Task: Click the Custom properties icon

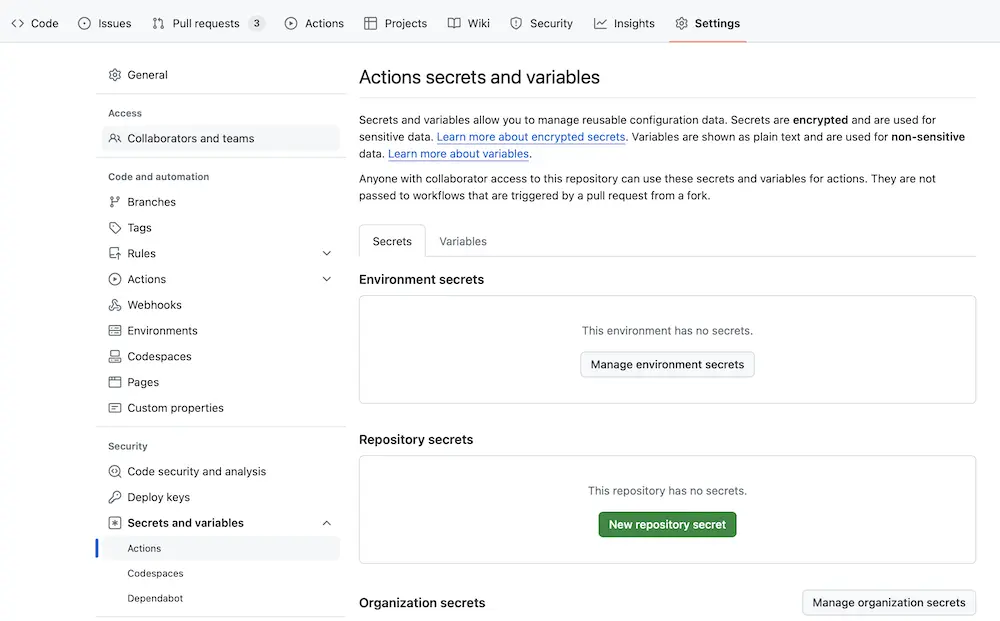Action: point(114,408)
